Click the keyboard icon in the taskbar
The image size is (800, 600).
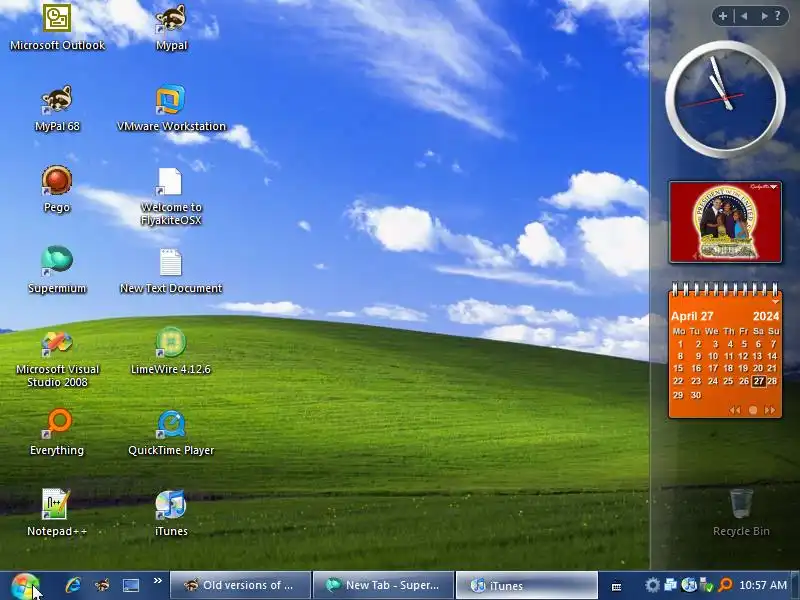[x=616, y=587]
